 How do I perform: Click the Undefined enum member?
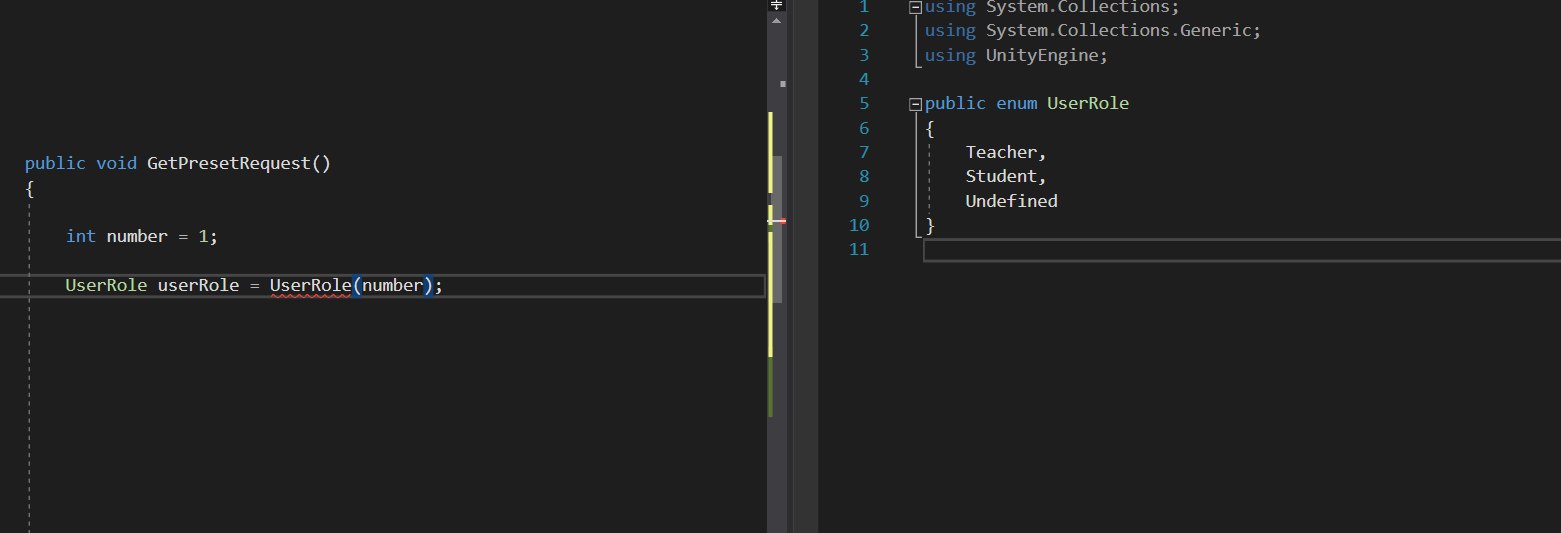pos(1011,201)
